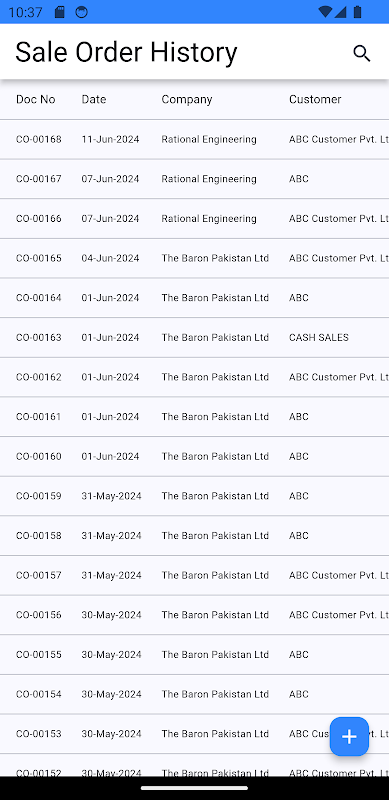Tap the bottom navigation gesture bar
The width and height of the screenshot is (389, 800).
[194, 788]
